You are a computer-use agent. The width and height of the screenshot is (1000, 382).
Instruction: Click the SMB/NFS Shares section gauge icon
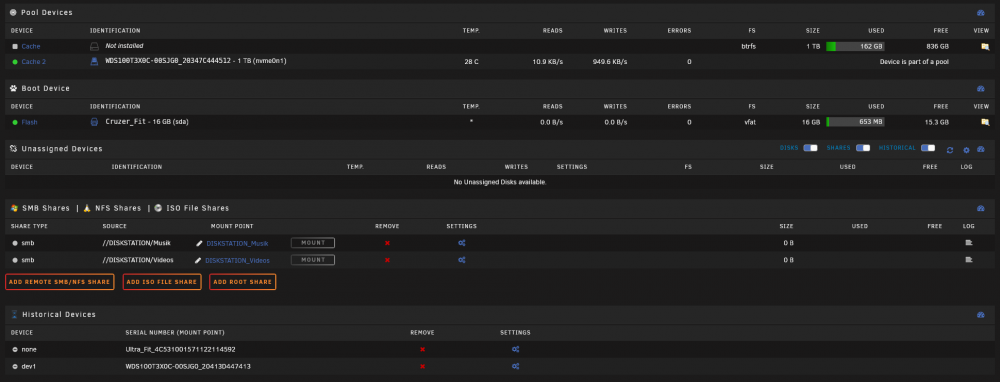click(981, 209)
